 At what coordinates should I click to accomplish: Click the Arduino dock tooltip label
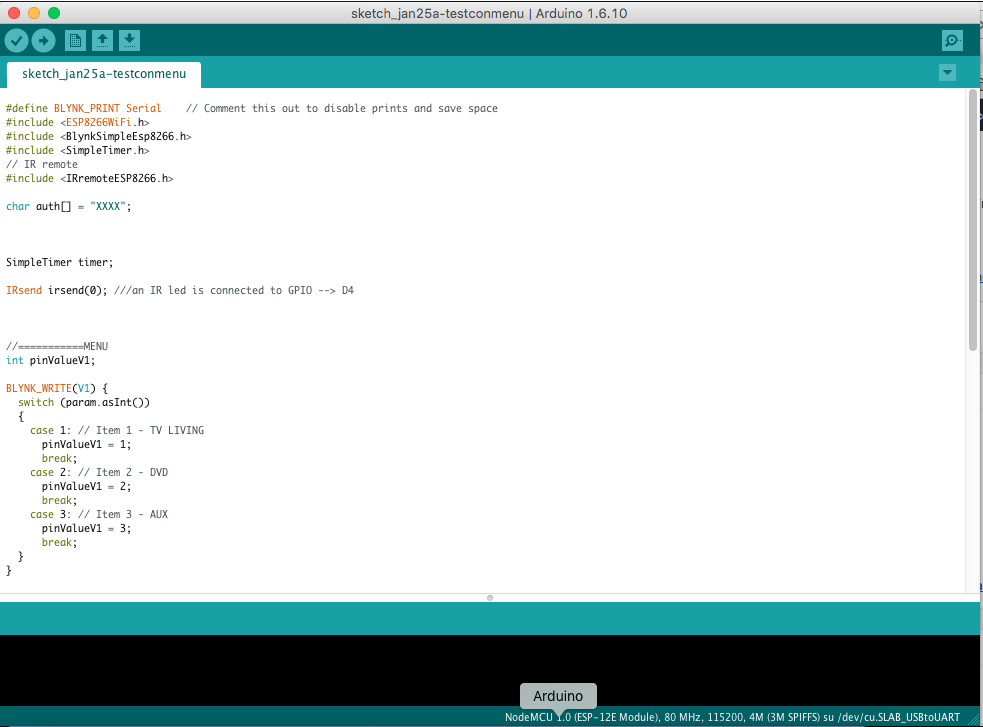coord(558,696)
